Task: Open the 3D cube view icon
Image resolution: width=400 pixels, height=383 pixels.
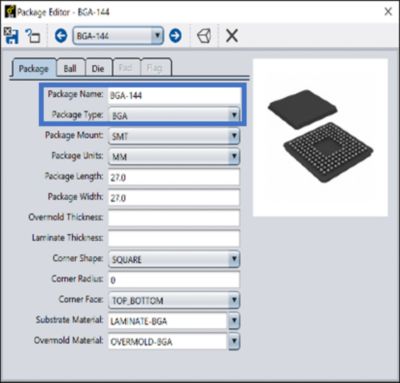Action: pos(204,36)
